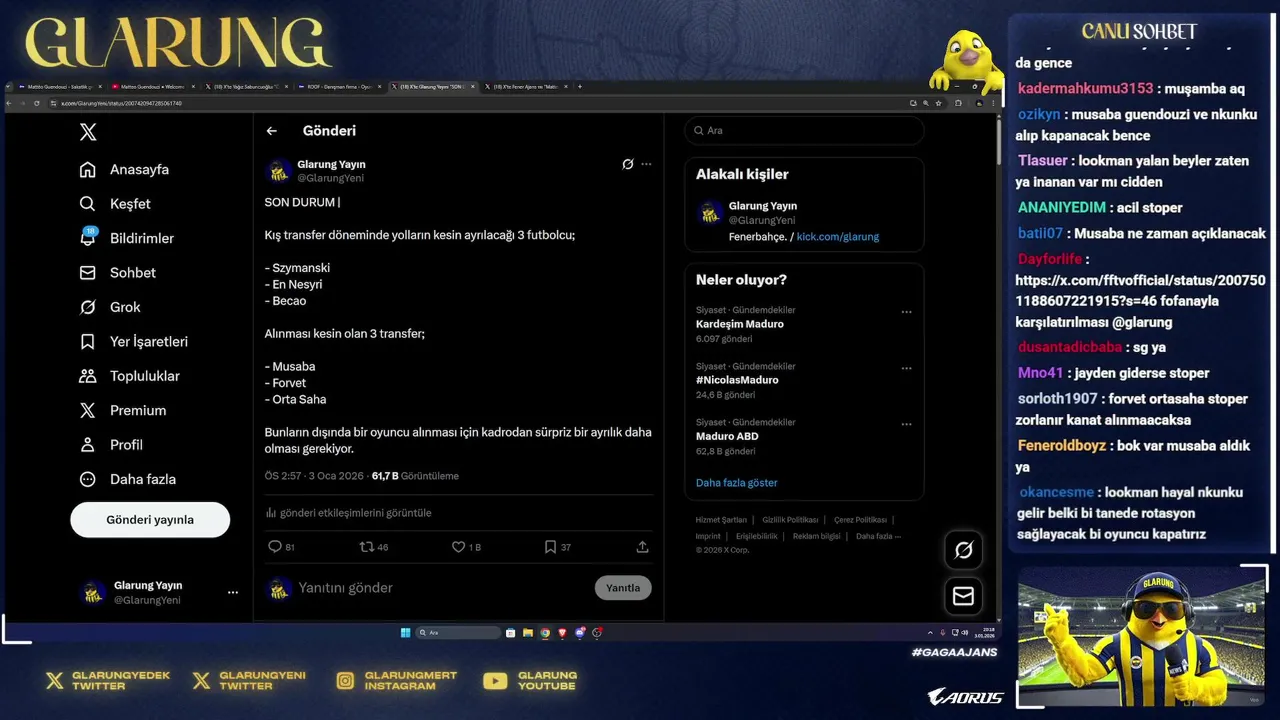
Task: Open Reklam bilgisi footer link
Action: [x=817, y=536]
